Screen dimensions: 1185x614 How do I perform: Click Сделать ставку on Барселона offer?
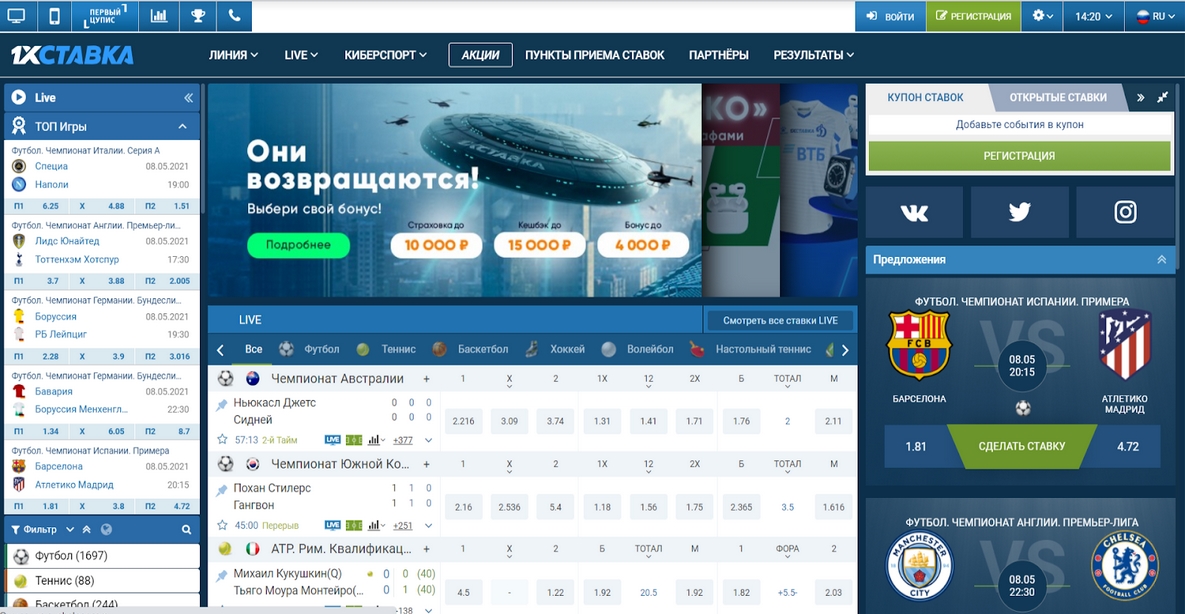(1022, 446)
